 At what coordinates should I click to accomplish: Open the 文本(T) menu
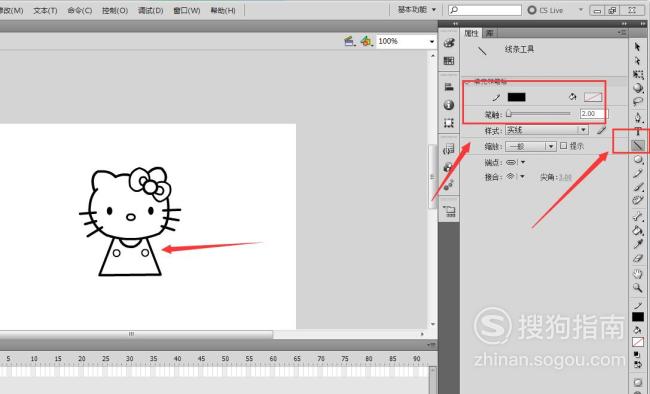coord(45,10)
